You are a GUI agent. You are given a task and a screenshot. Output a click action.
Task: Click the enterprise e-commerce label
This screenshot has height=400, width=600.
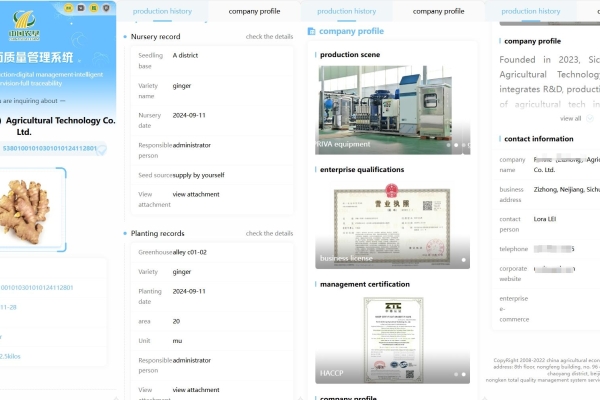(x=514, y=309)
